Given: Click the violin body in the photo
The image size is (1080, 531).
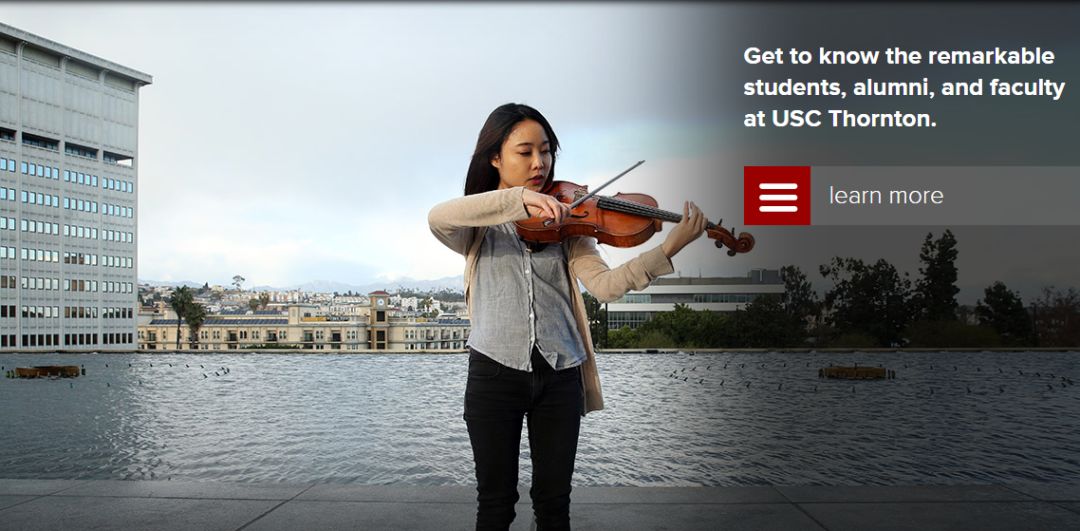Looking at the screenshot, I should (x=585, y=216).
